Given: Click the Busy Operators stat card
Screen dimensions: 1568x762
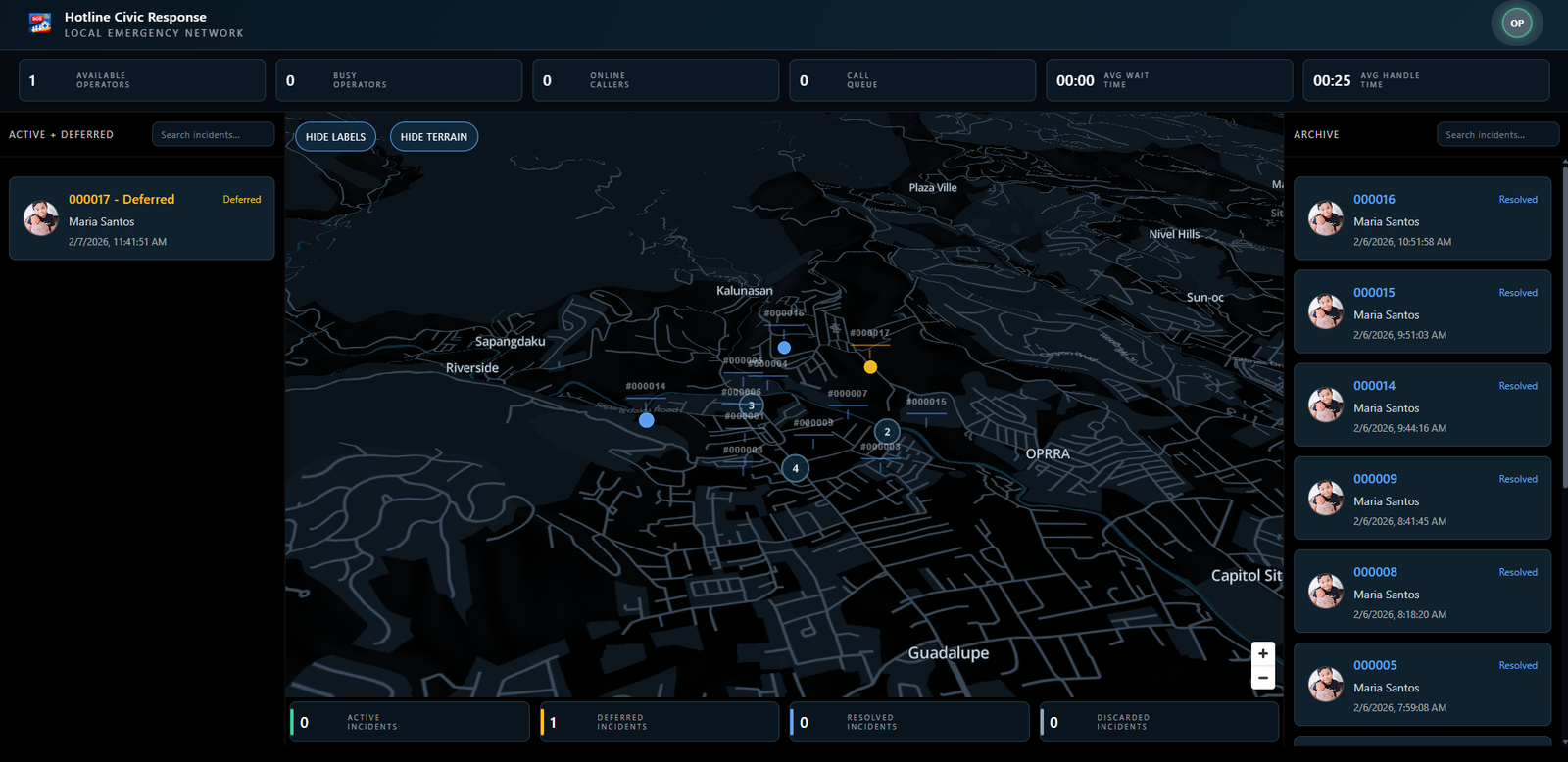Looking at the screenshot, I should (x=399, y=80).
